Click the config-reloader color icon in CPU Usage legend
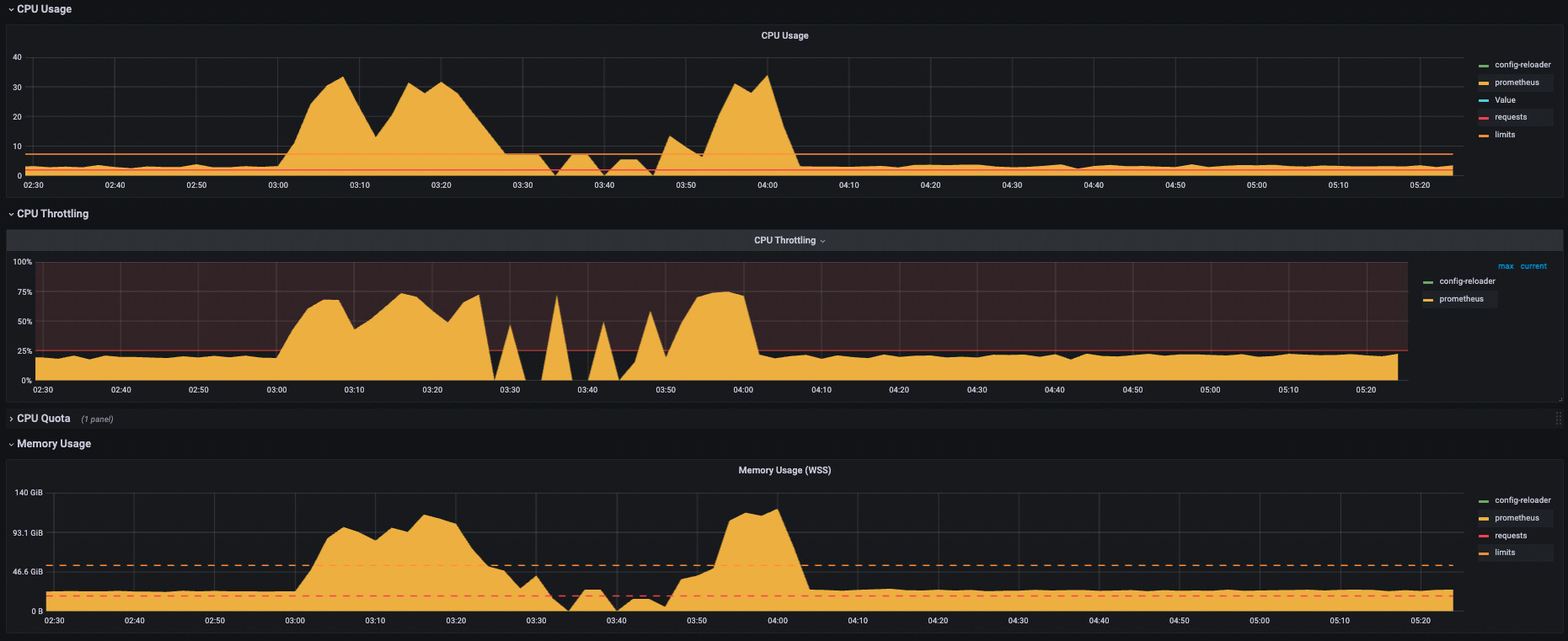Image resolution: width=1568 pixels, height=641 pixels. click(x=1484, y=66)
